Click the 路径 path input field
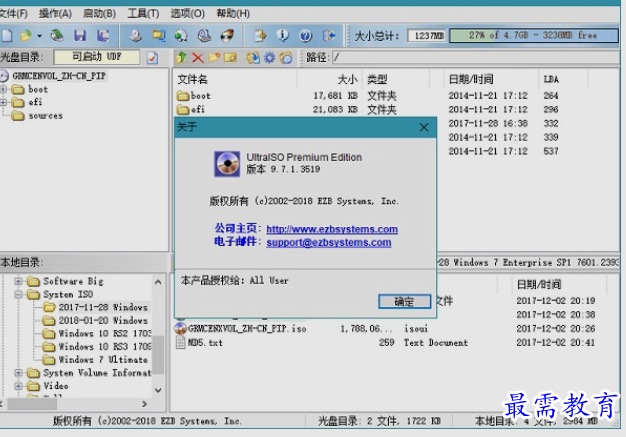 [475, 58]
